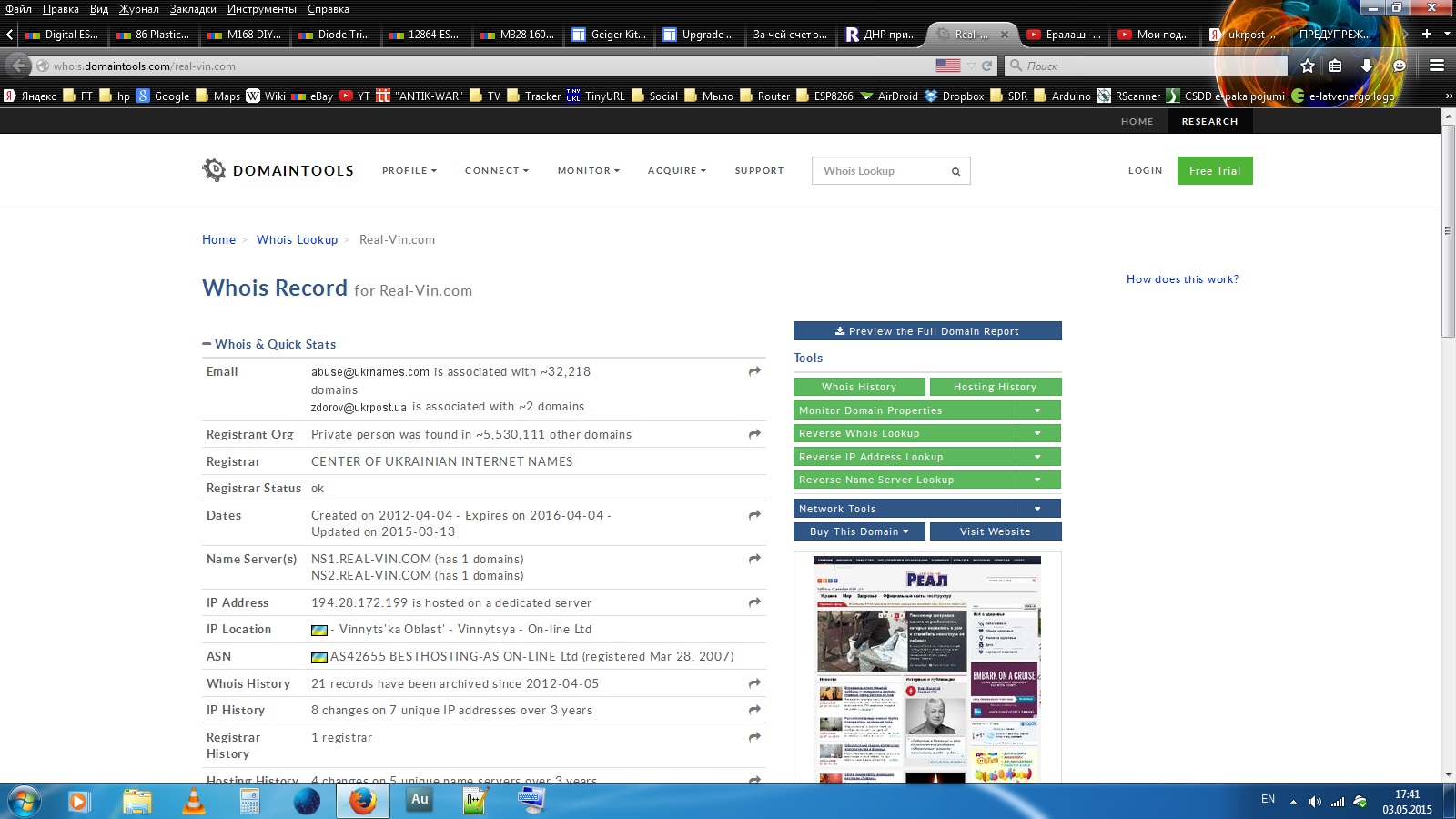Open the Firefox downloads arrow icon
Image resolution: width=1456 pixels, height=819 pixels.
point(1366,66)
